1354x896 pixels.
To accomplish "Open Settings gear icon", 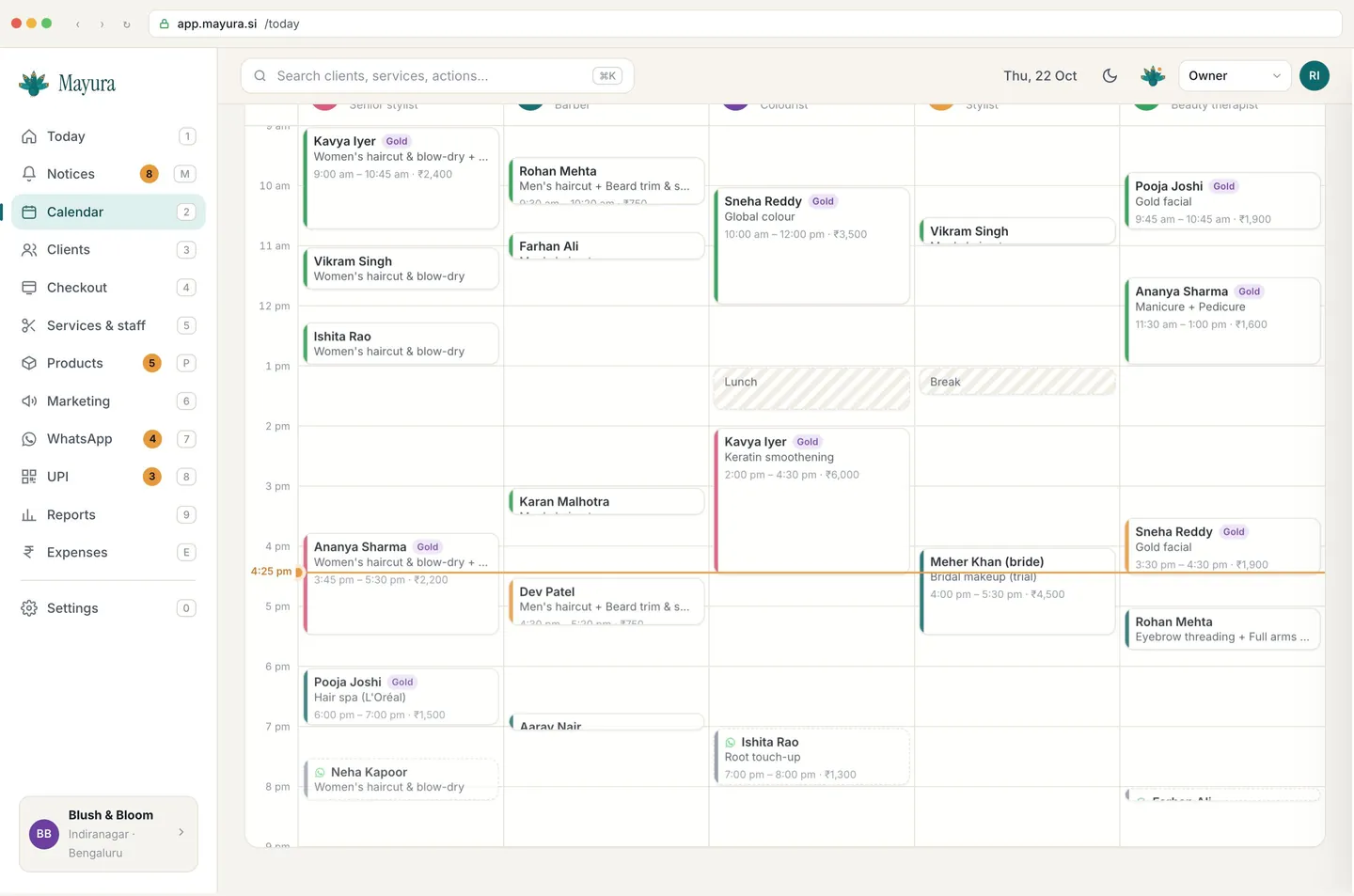I will point(29,608).
